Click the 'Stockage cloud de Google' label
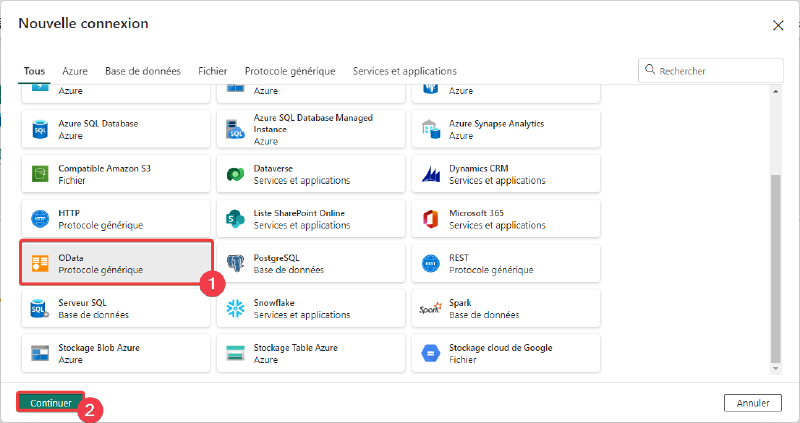The height and width of the screenshot is (423, 800). [501, 347]
